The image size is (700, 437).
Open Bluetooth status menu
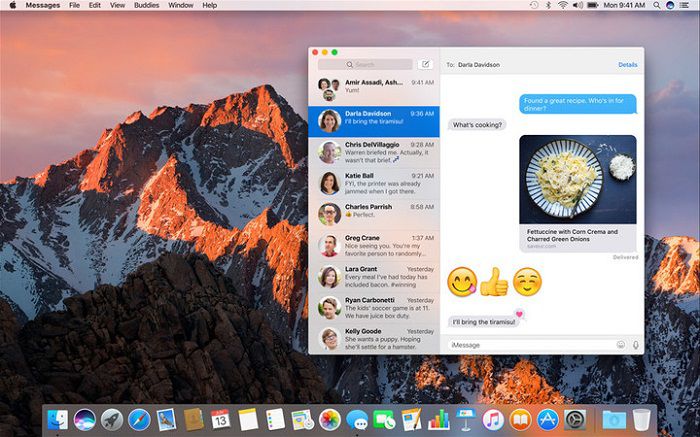549,5
